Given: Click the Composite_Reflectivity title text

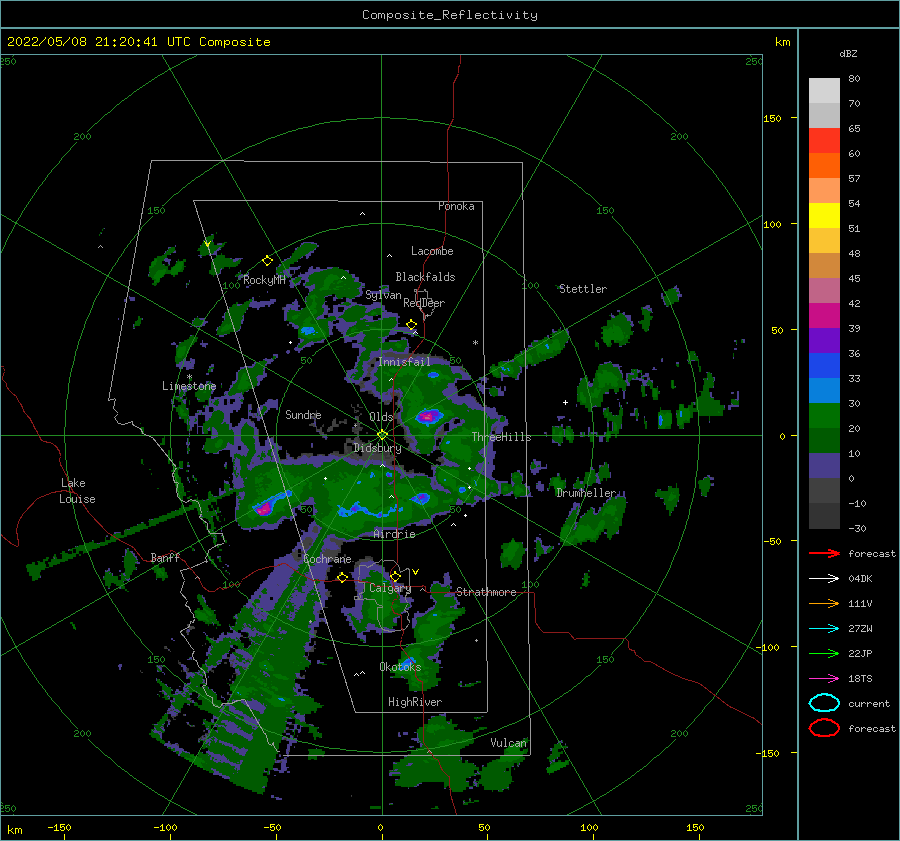Looking at the screenshot, I should click(450, 15).
